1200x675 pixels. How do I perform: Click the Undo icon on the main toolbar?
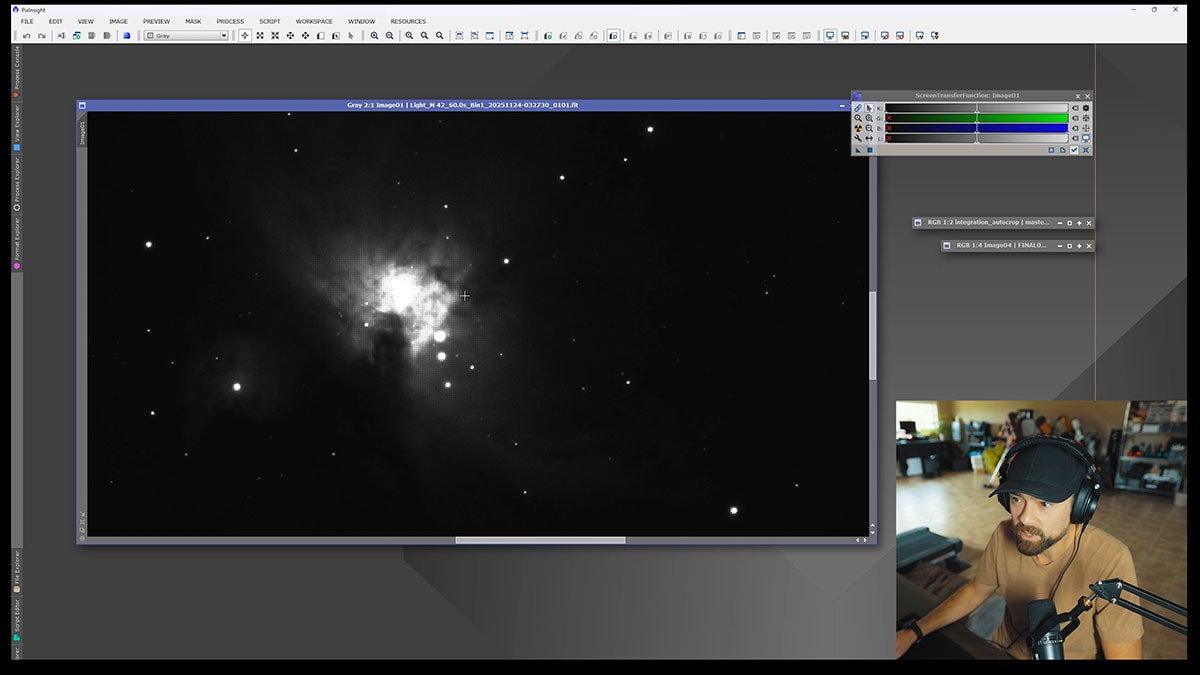click(x=25, y=36)
